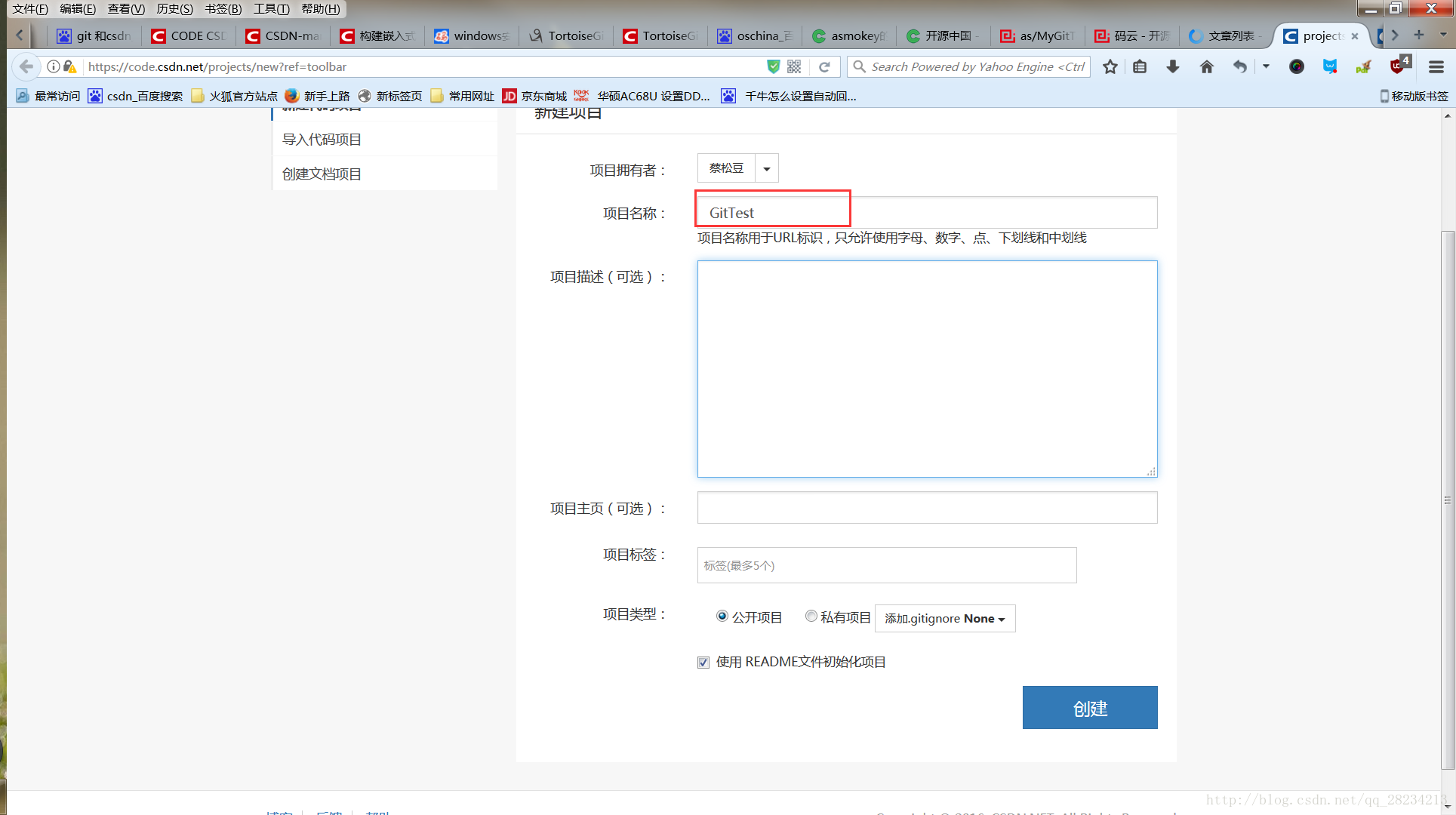Viewport: 1456px width, 815px height.
Task: Toggle the README initialize checkbox
Action: [703, 663]
